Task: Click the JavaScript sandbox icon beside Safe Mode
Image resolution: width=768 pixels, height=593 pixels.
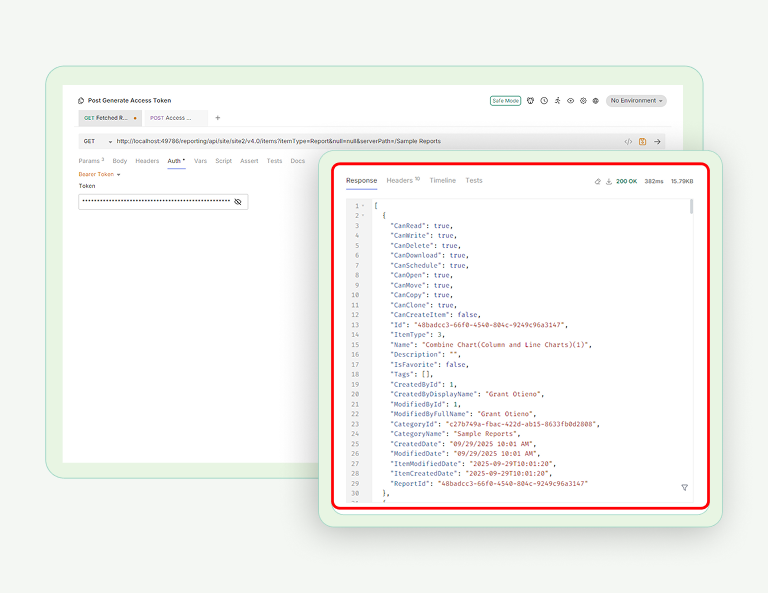Action: click(530, 101)
